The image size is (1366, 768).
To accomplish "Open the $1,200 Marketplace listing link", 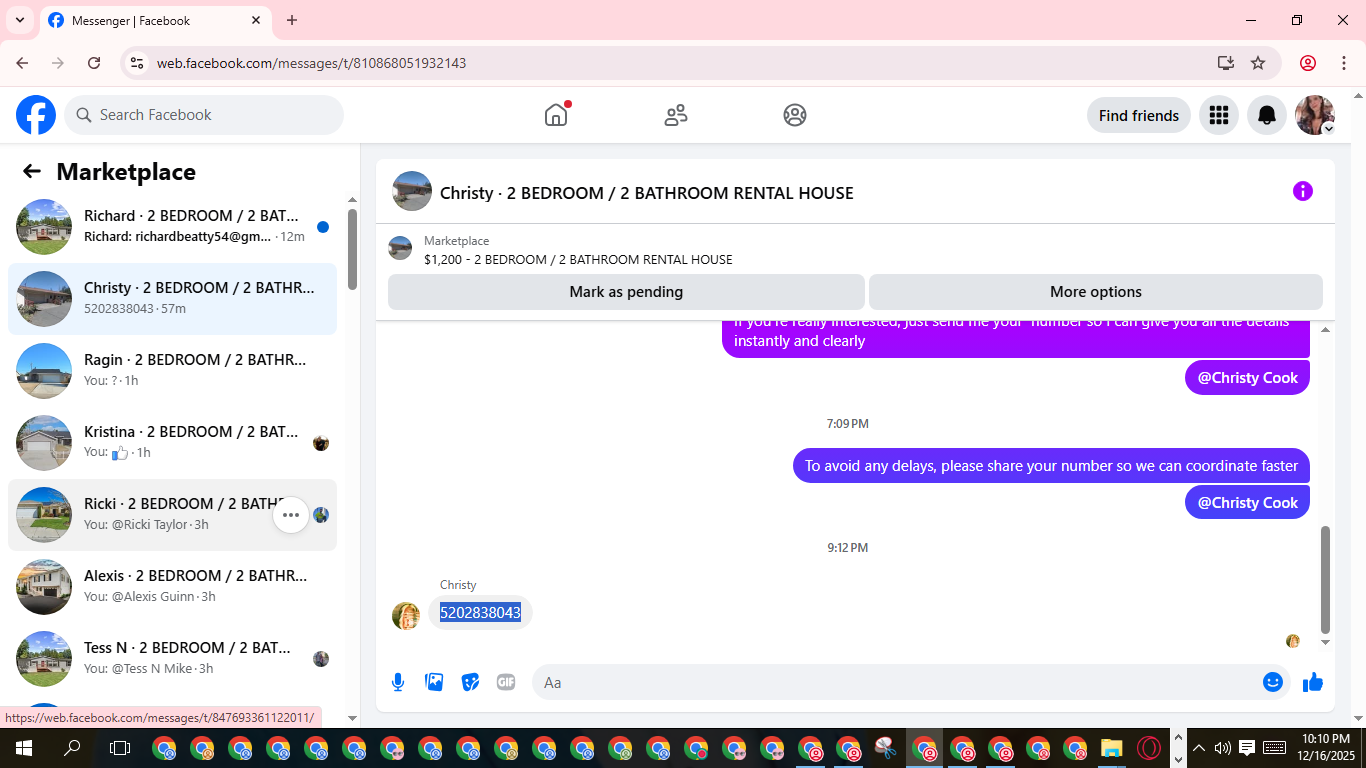I will [x=578, y=259].
